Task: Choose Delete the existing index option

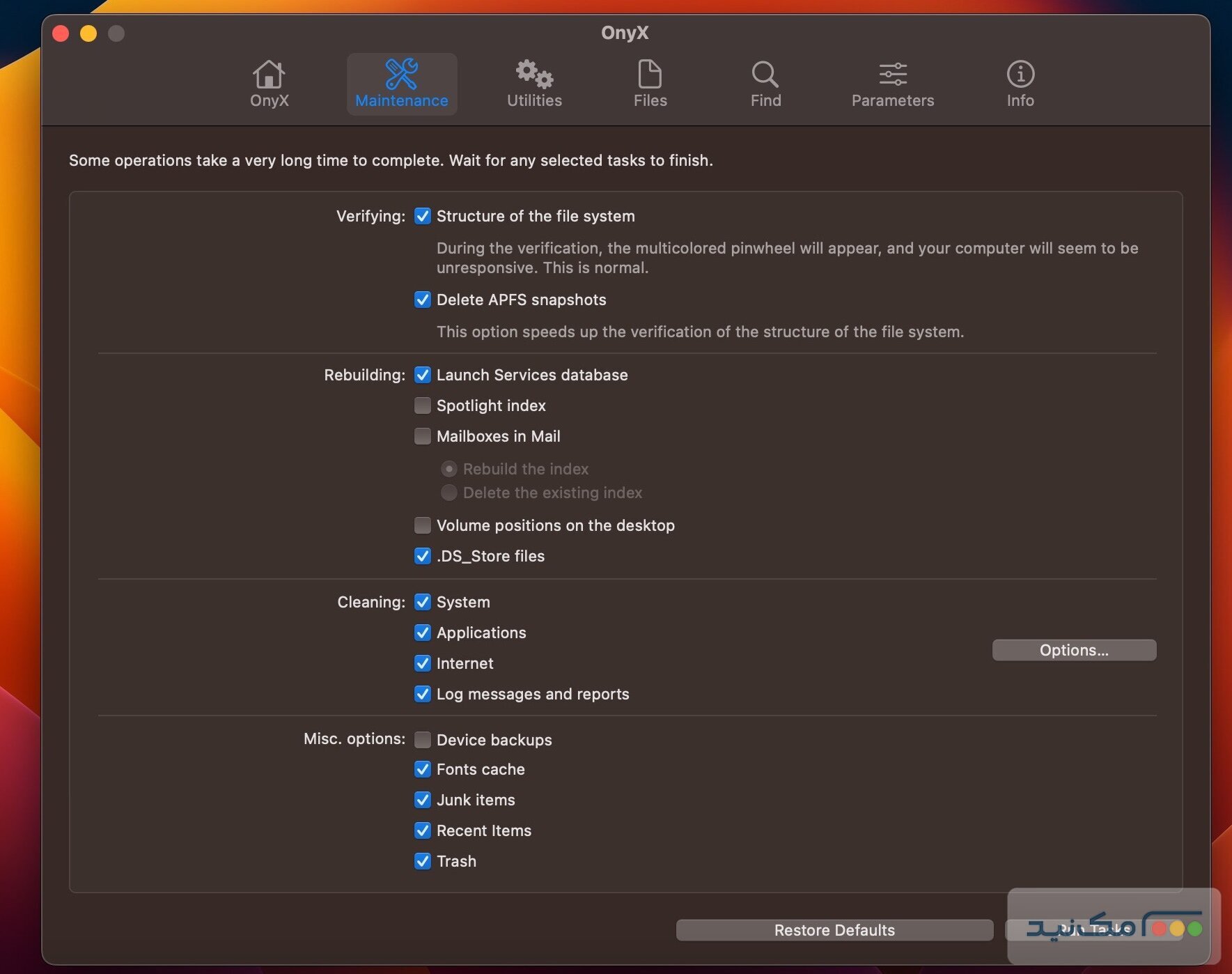Action: pos(449,493)
